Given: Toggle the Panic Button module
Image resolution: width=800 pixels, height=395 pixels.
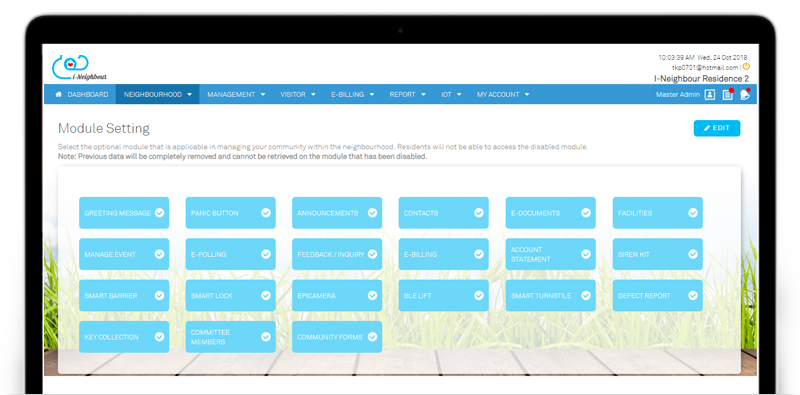Looking at the screenshot, I should coord(231,213).
